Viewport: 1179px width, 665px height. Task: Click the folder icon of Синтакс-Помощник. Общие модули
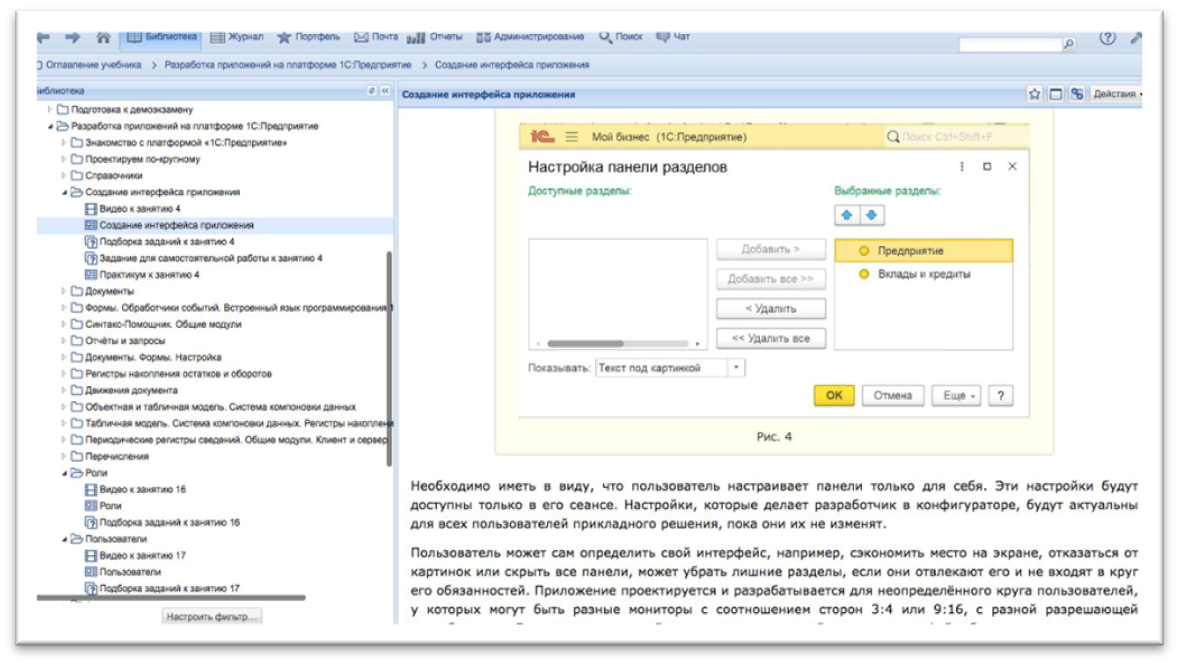[x=77, y=324]
